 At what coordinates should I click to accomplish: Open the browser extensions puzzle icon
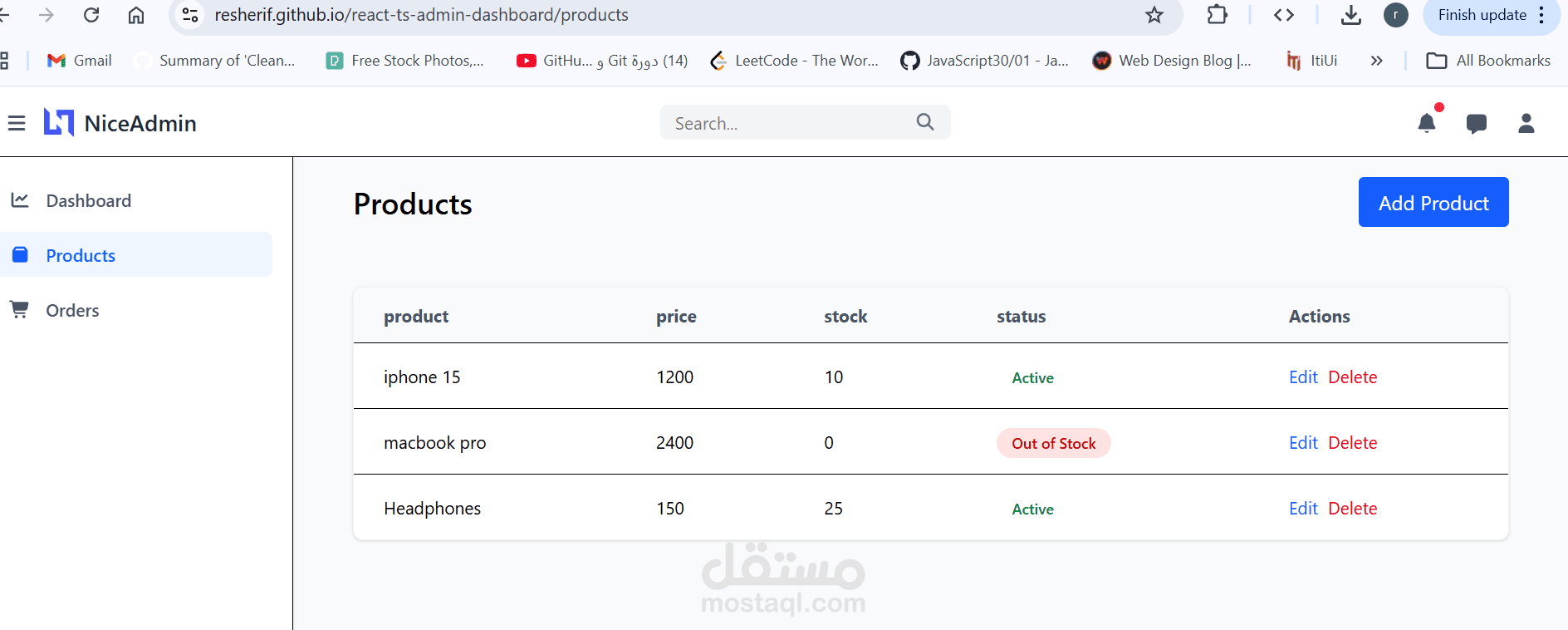pos(1218,15)
